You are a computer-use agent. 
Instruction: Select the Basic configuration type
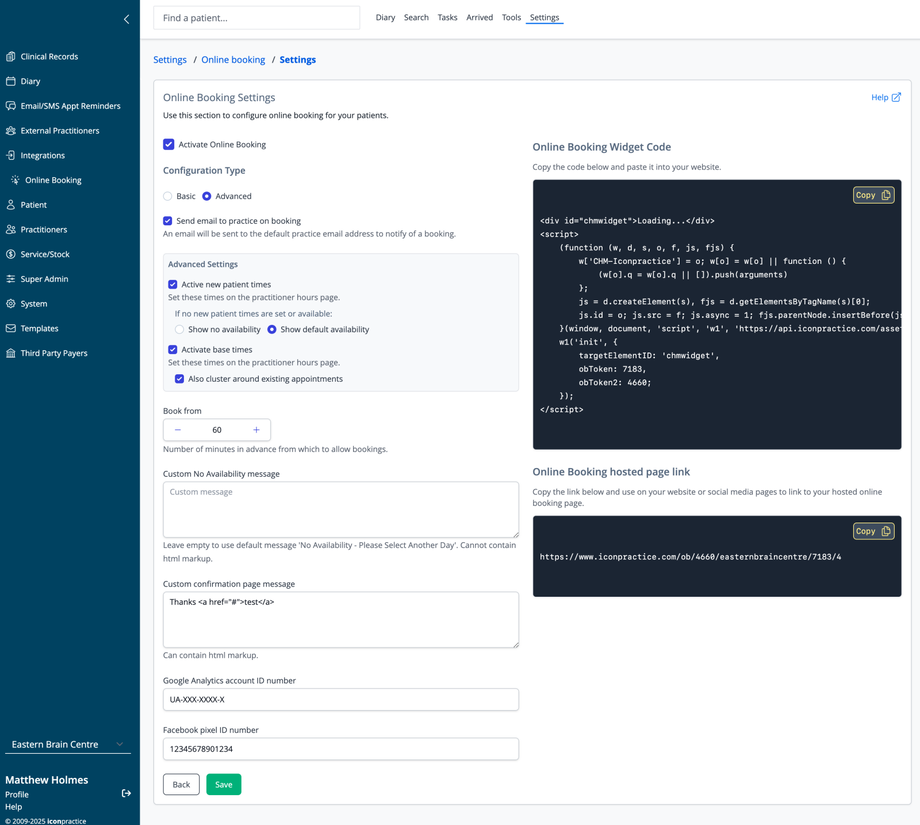coord(168,197)
